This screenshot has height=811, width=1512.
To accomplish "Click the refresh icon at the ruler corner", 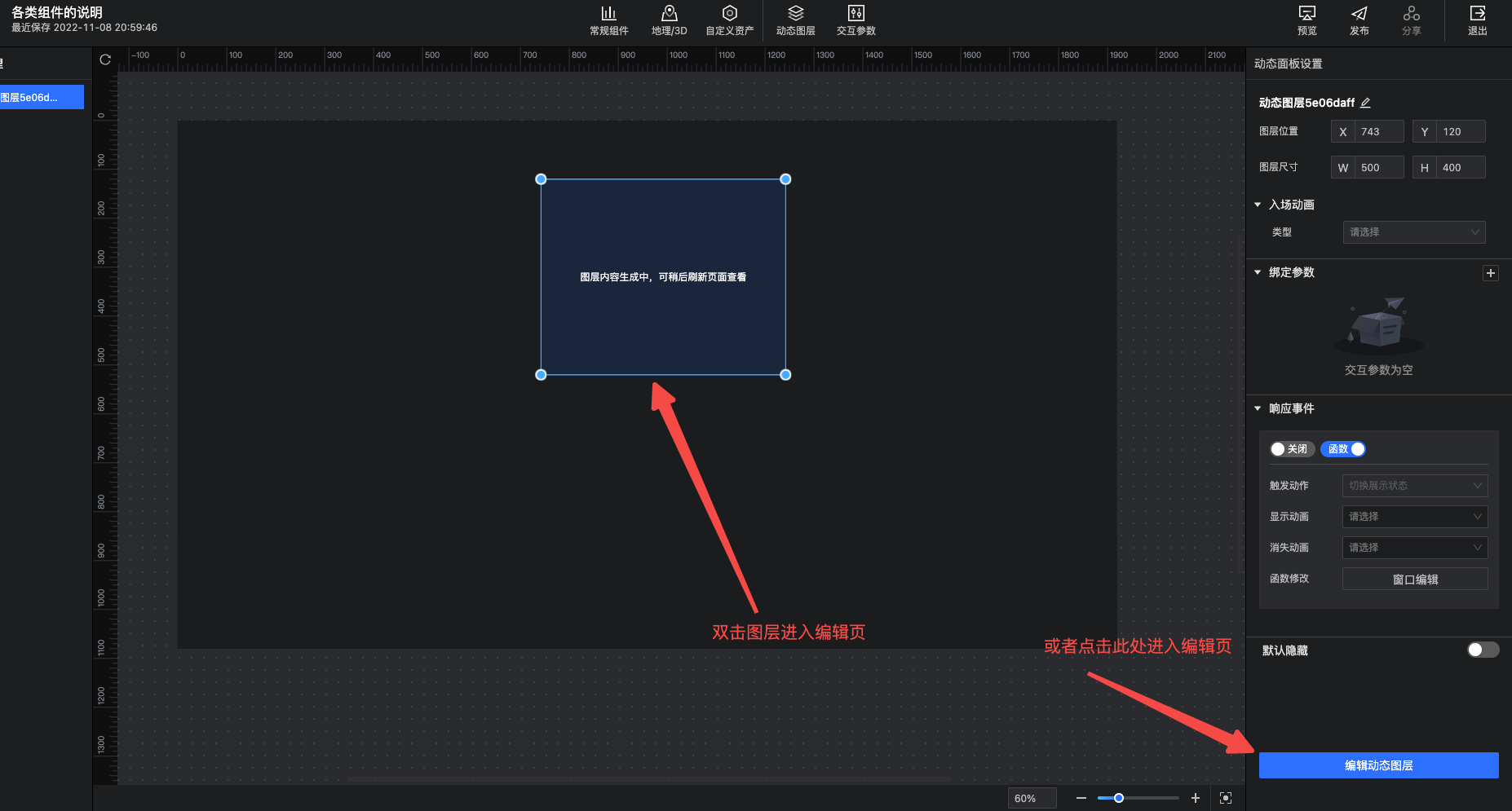I will tap(105, 60).
